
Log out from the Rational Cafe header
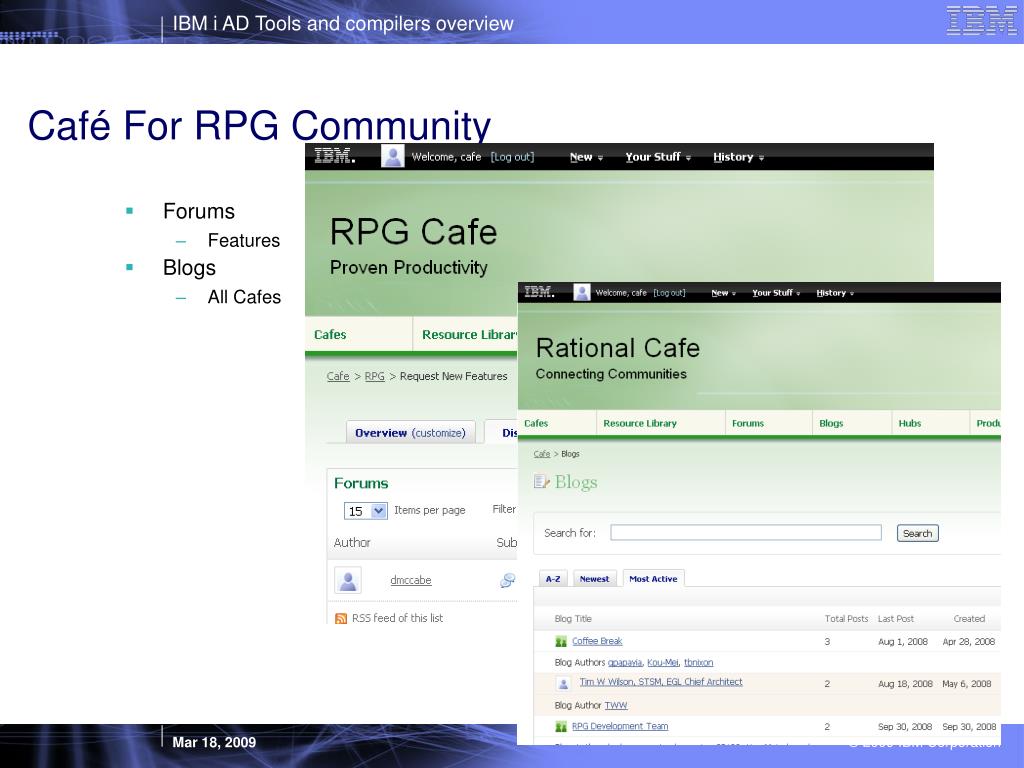669,293
